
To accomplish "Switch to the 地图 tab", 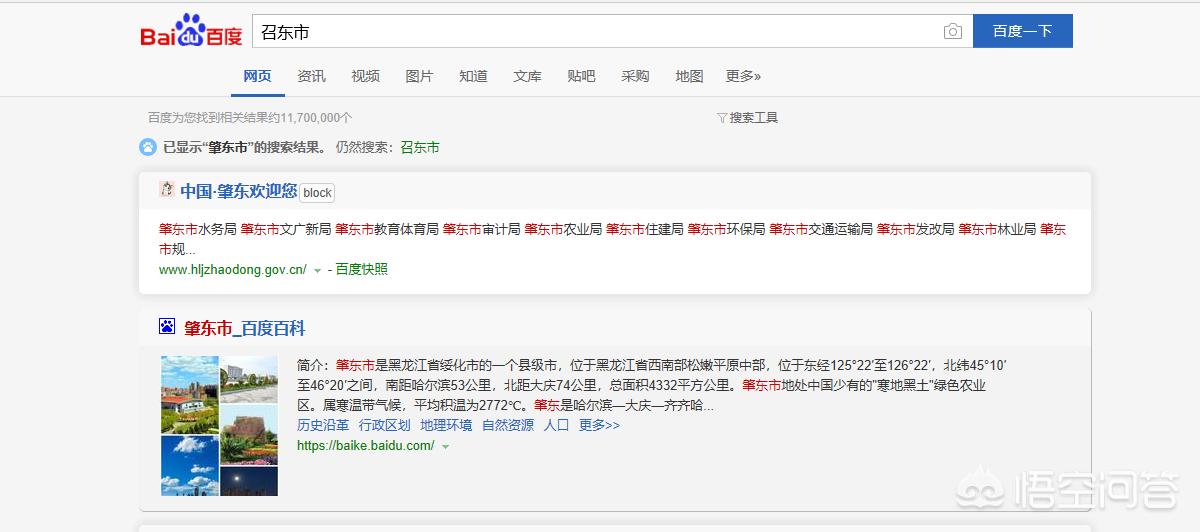I will point(689,76).
